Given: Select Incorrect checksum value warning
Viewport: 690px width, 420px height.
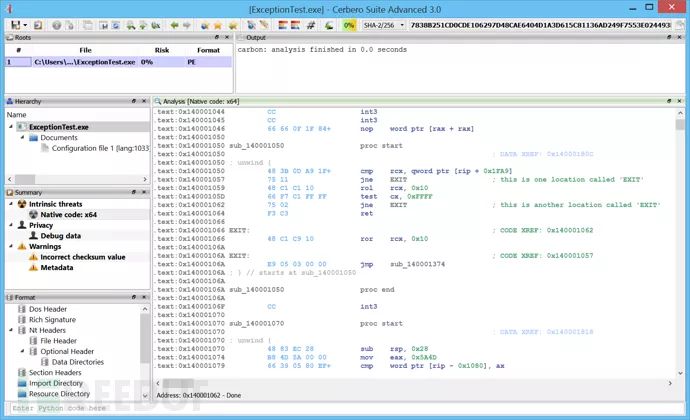Looking at the screenshot, I should (82, 257).
